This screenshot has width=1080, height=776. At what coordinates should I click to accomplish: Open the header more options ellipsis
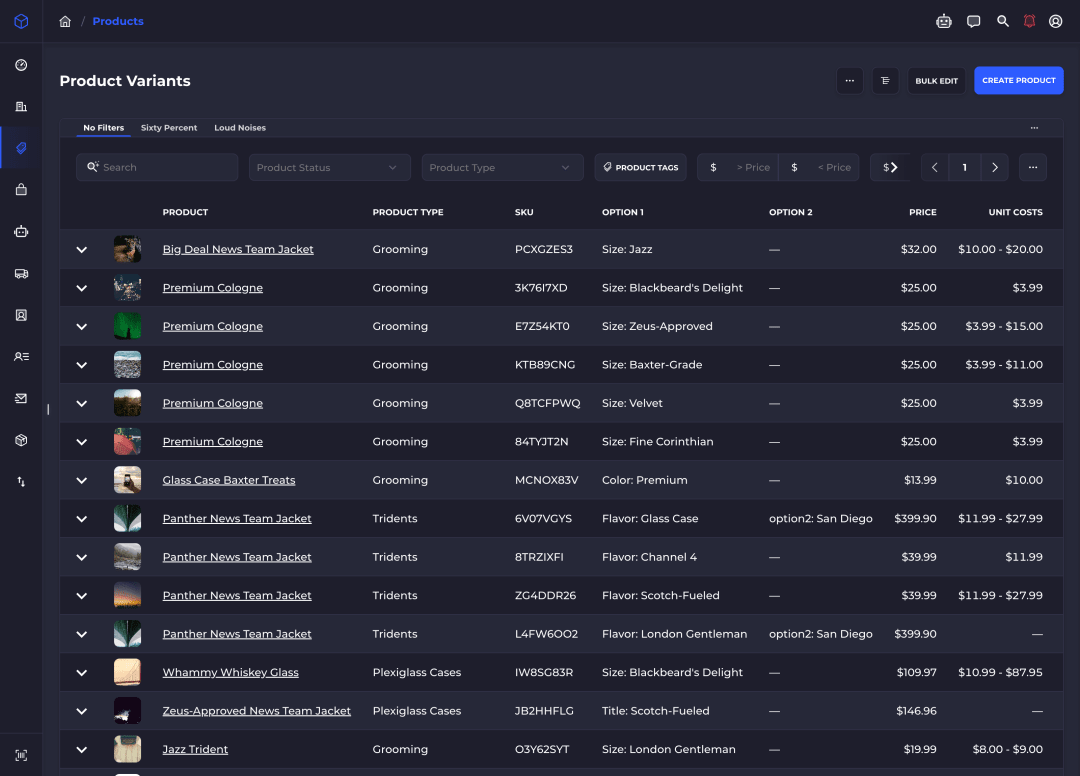coord(849,81)
